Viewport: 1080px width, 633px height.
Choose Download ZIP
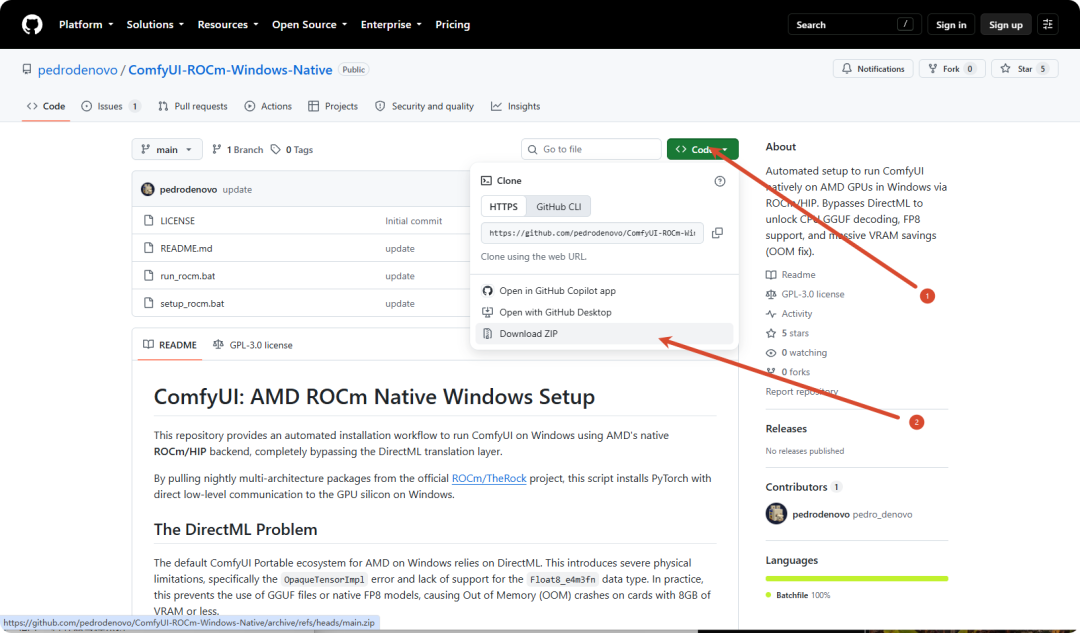(x=603, y=333)
